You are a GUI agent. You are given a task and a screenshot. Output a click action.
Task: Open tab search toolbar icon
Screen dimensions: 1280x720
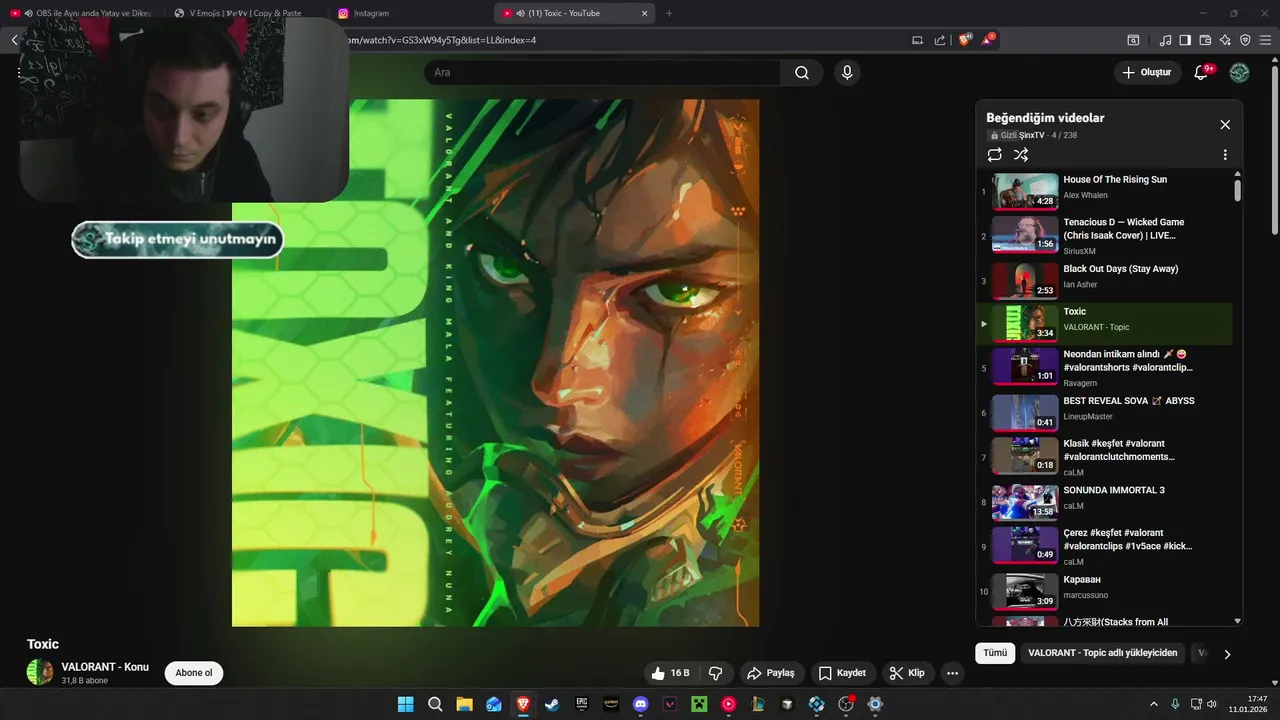click(x=1133, y=40)
